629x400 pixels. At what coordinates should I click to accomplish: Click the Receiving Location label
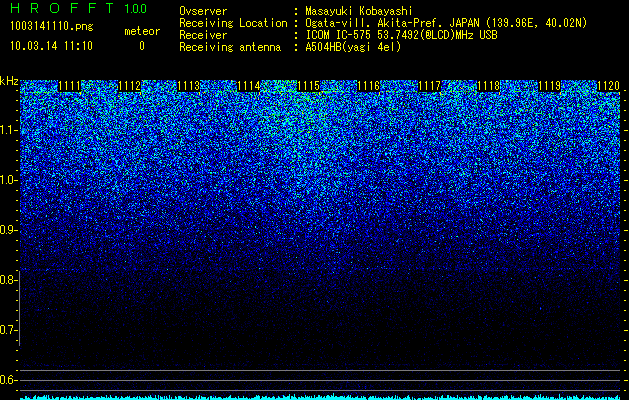tap(233, 23)
